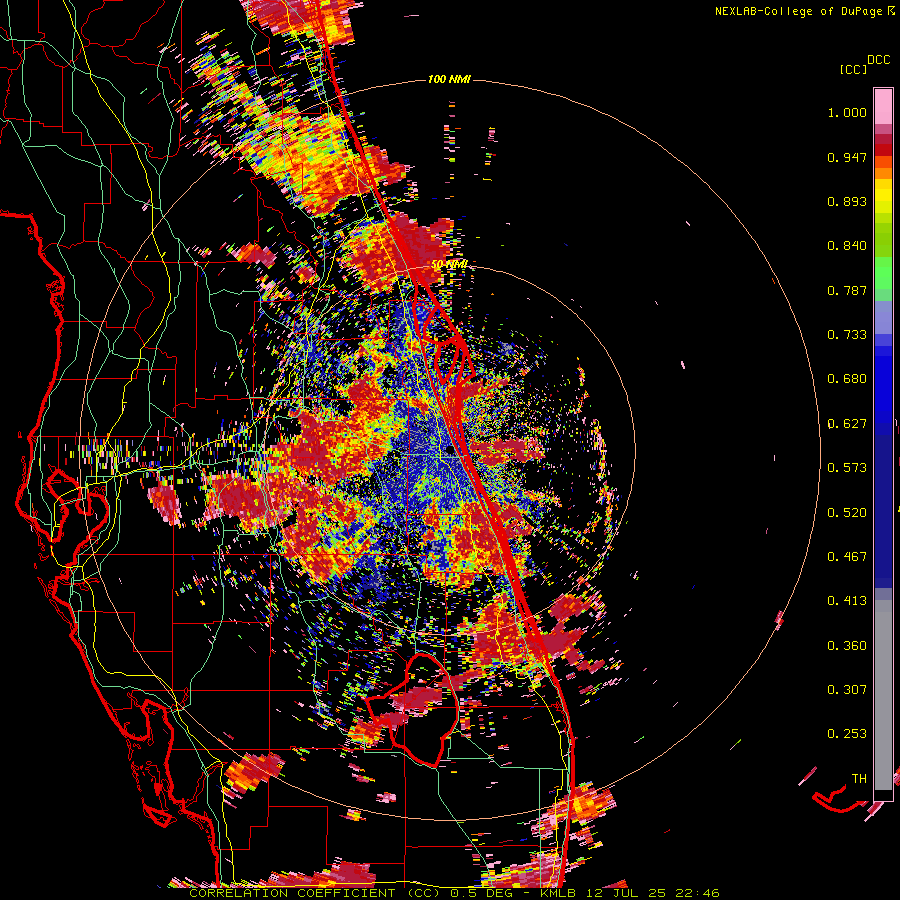
Task: Click the yellow segment of the color bar
Action: (883, 196)
